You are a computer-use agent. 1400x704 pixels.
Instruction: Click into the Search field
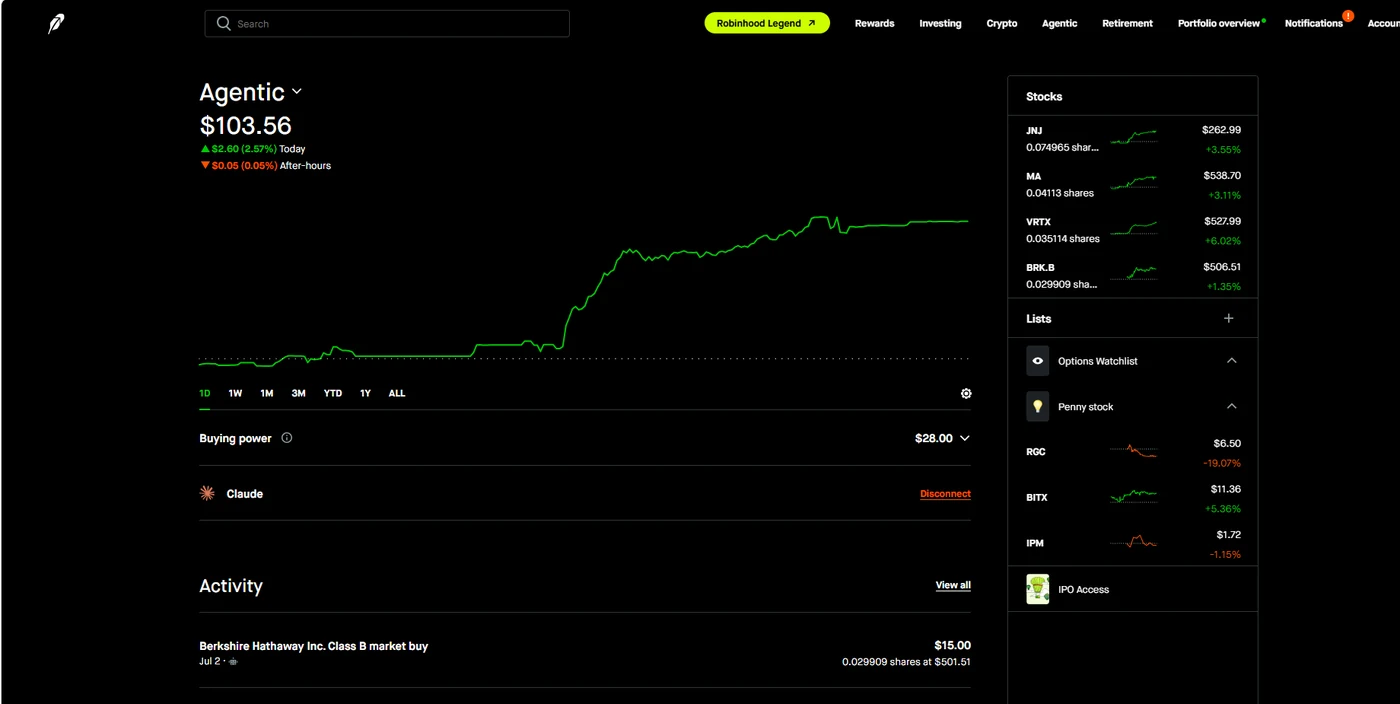[387, 24]
